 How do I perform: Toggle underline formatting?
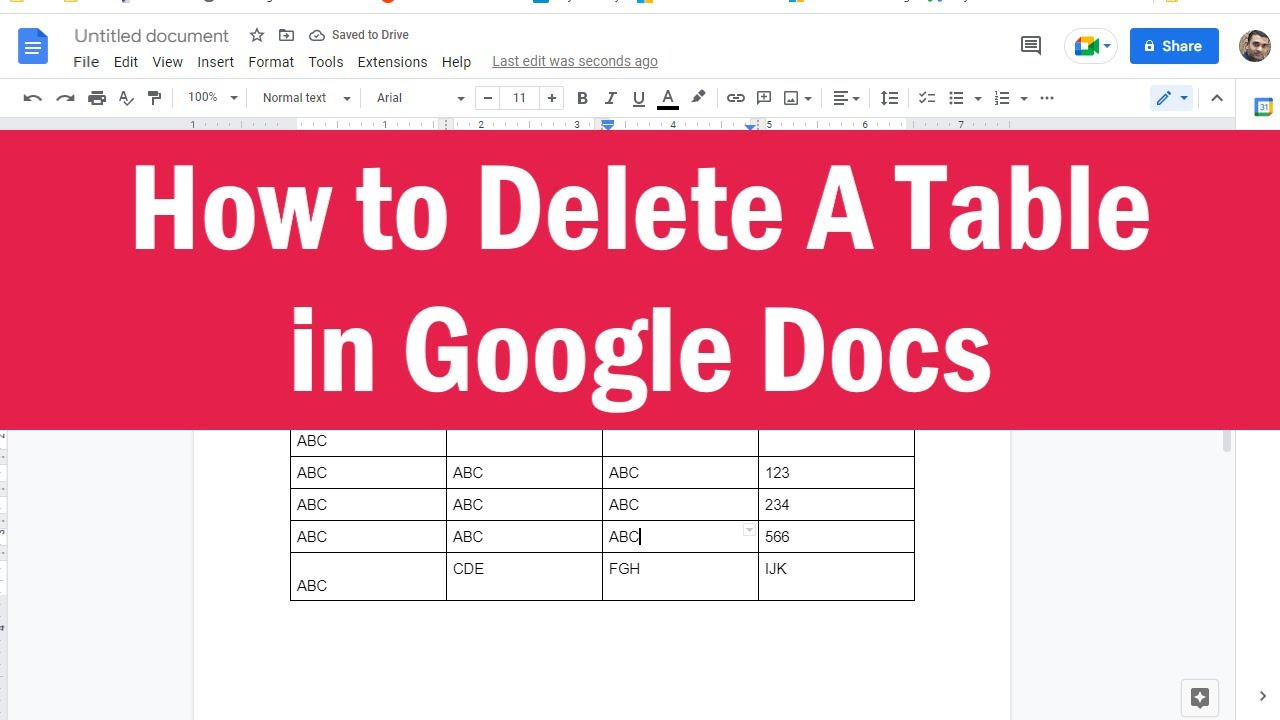[639, 98]
